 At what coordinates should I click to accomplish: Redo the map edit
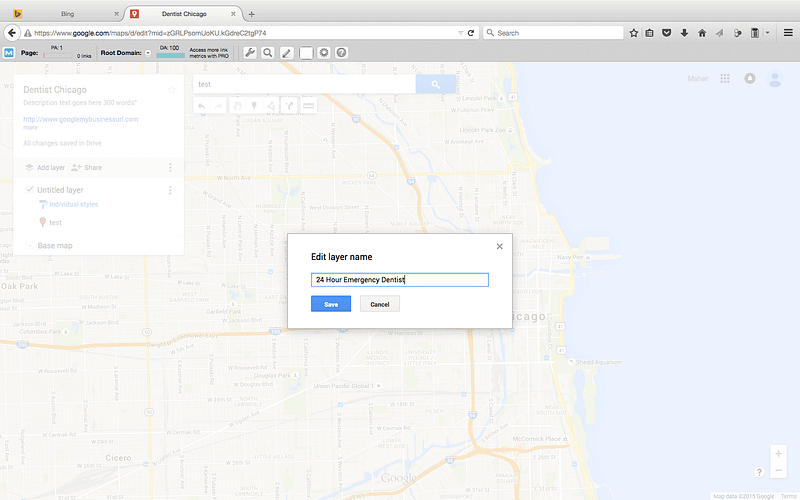tap(218, 106)
